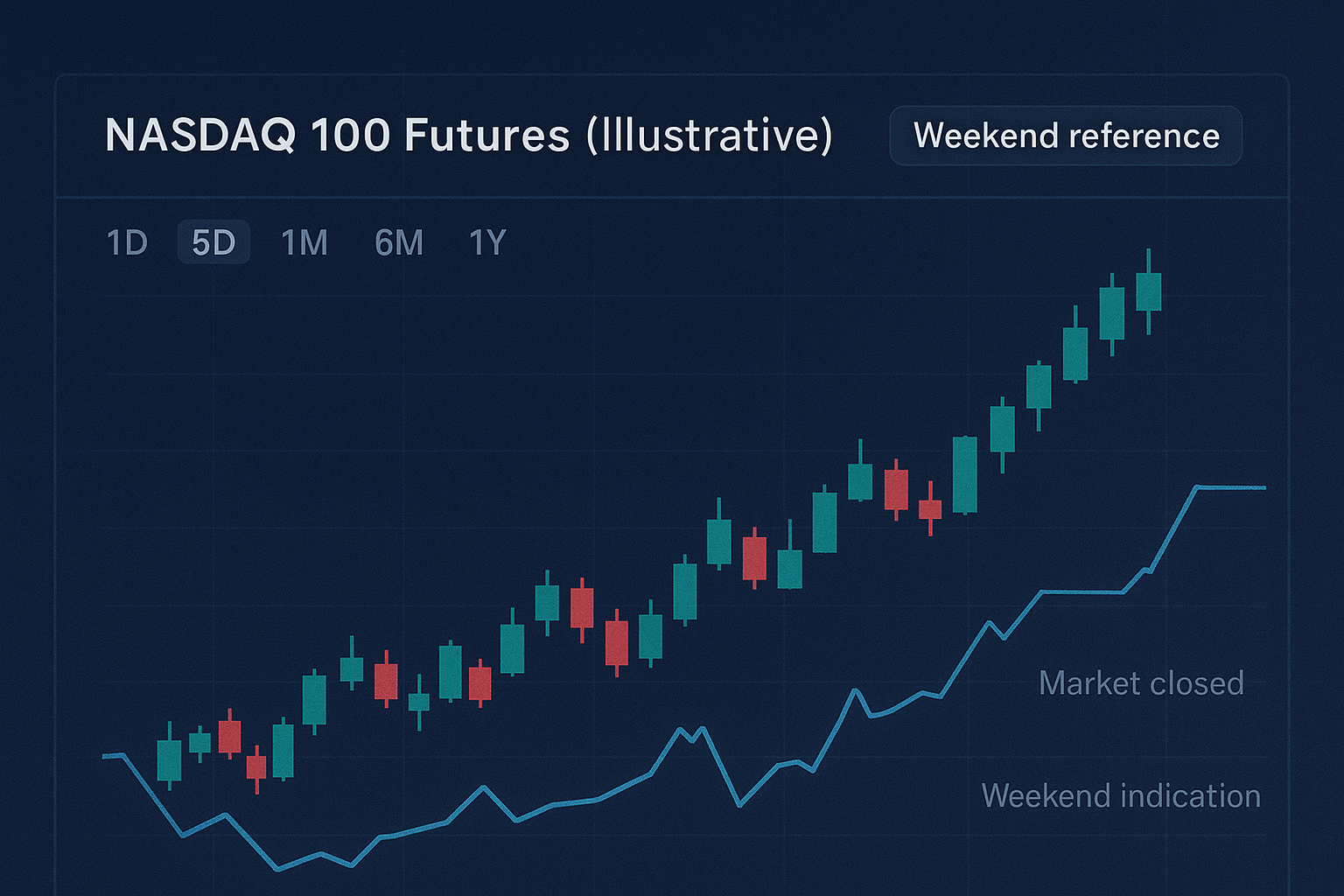
Task: Click the blue line's left starting point
Action: [105, 756]
